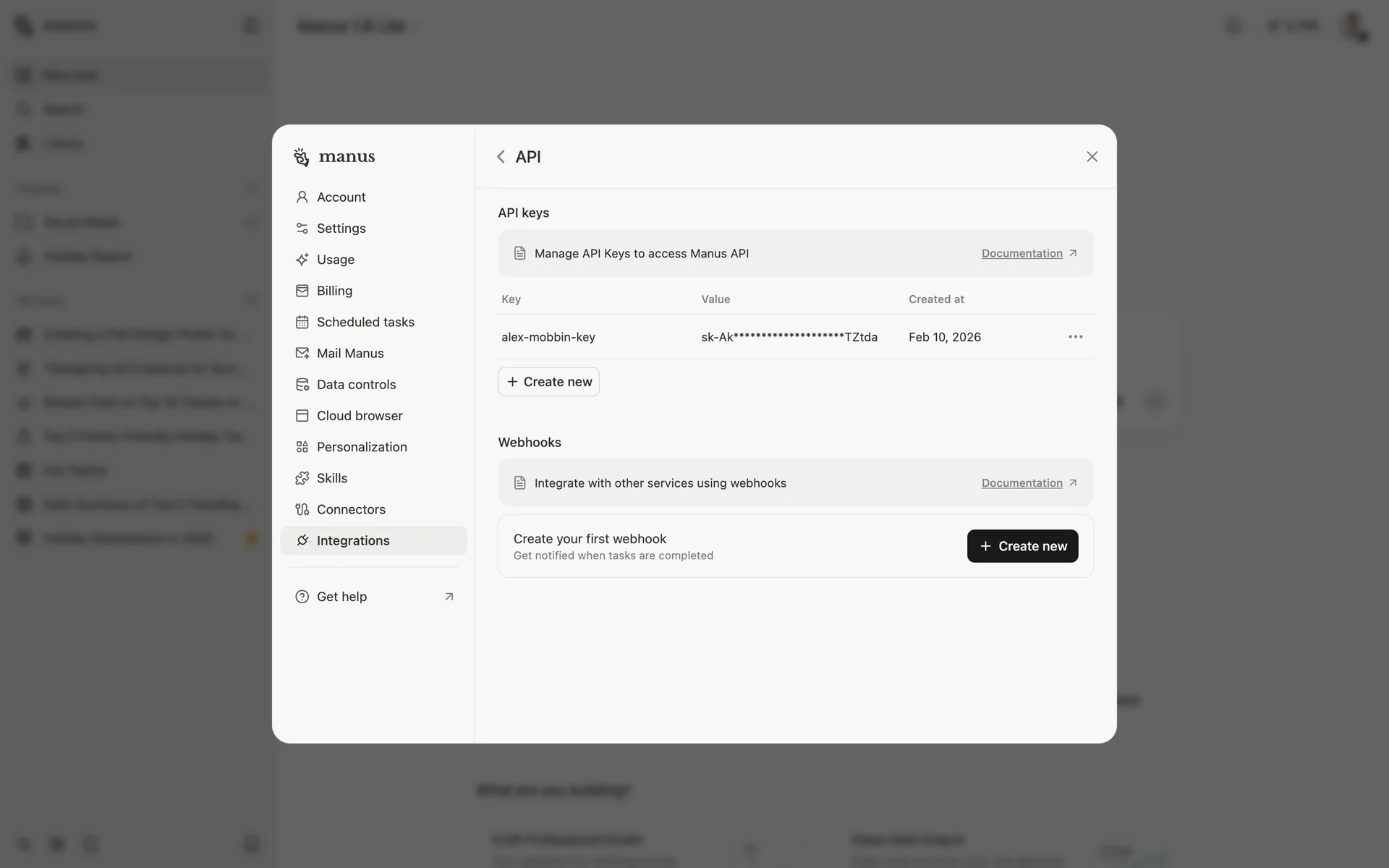Open Account via its person icon
Screen dimensions: 1389x868
pyautogui.click(x=302, y=197)
